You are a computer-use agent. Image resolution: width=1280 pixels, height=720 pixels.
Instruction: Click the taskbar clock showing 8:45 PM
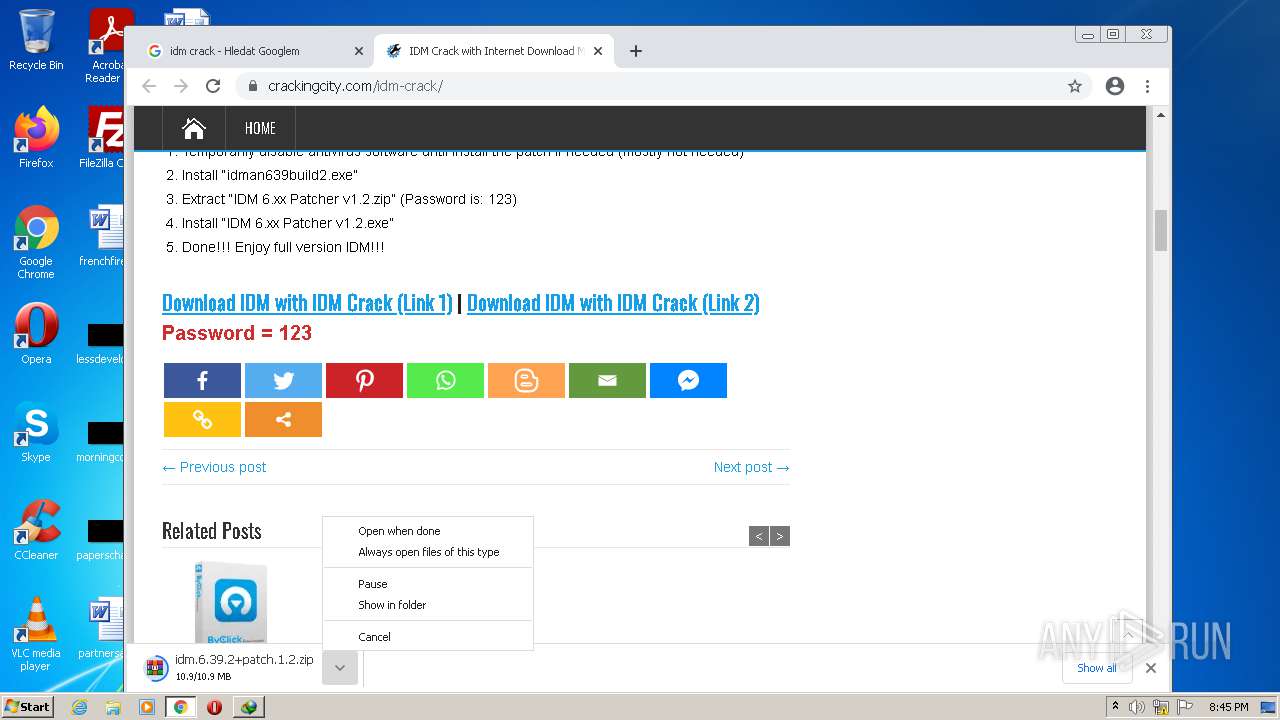click(x=1228, y=707)
